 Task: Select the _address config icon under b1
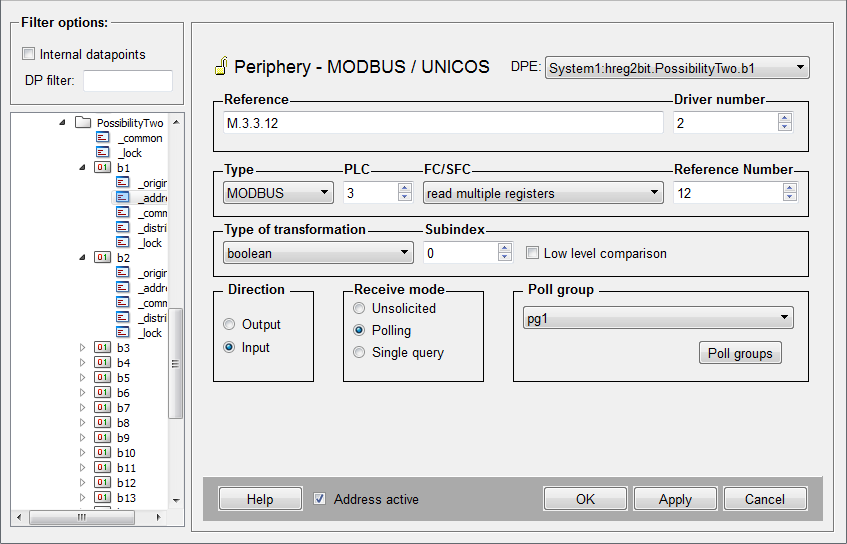(123, 198)
